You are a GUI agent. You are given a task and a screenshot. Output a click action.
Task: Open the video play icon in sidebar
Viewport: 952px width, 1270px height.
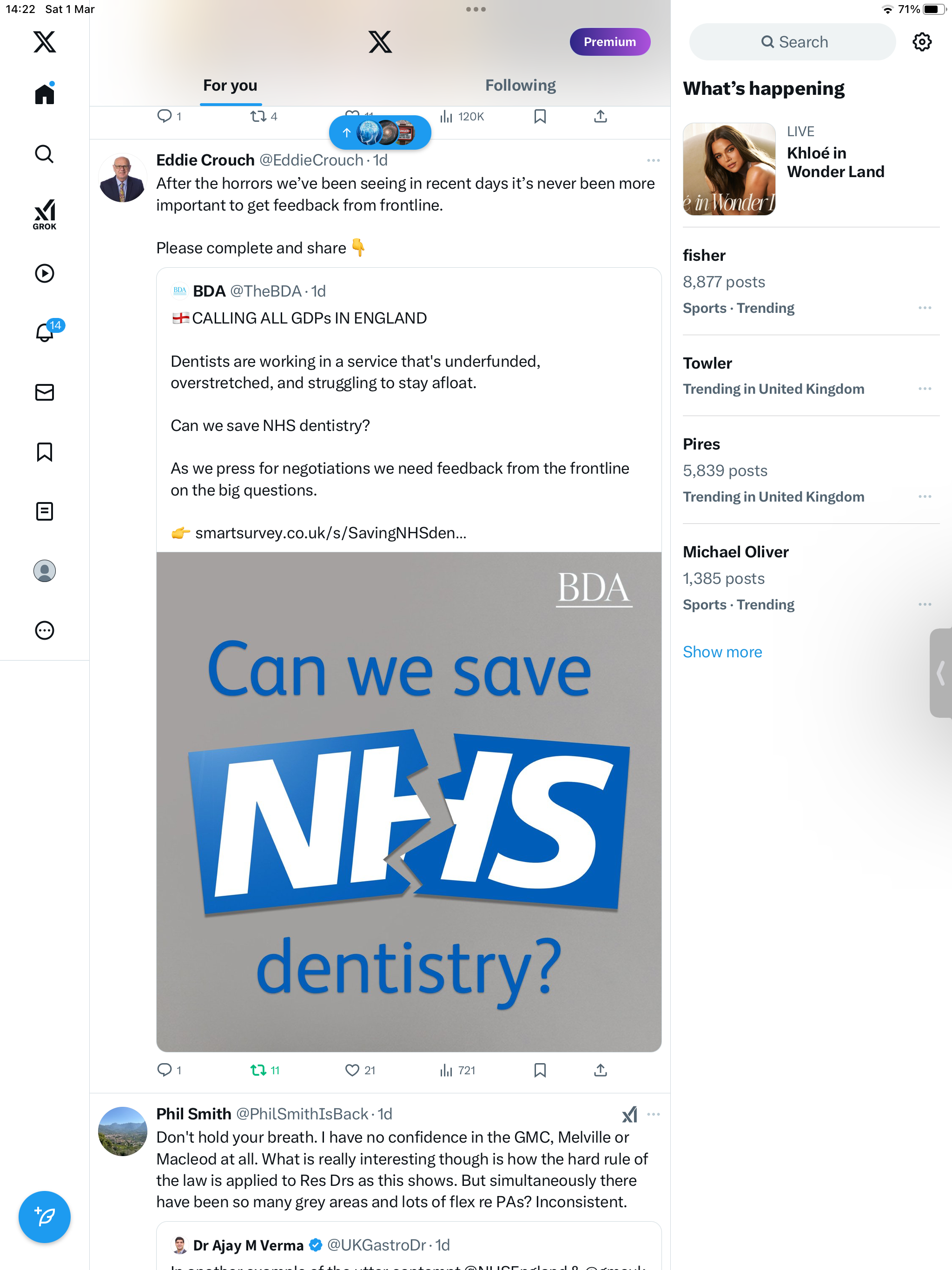pyautogui.click(x=44, y=273)
